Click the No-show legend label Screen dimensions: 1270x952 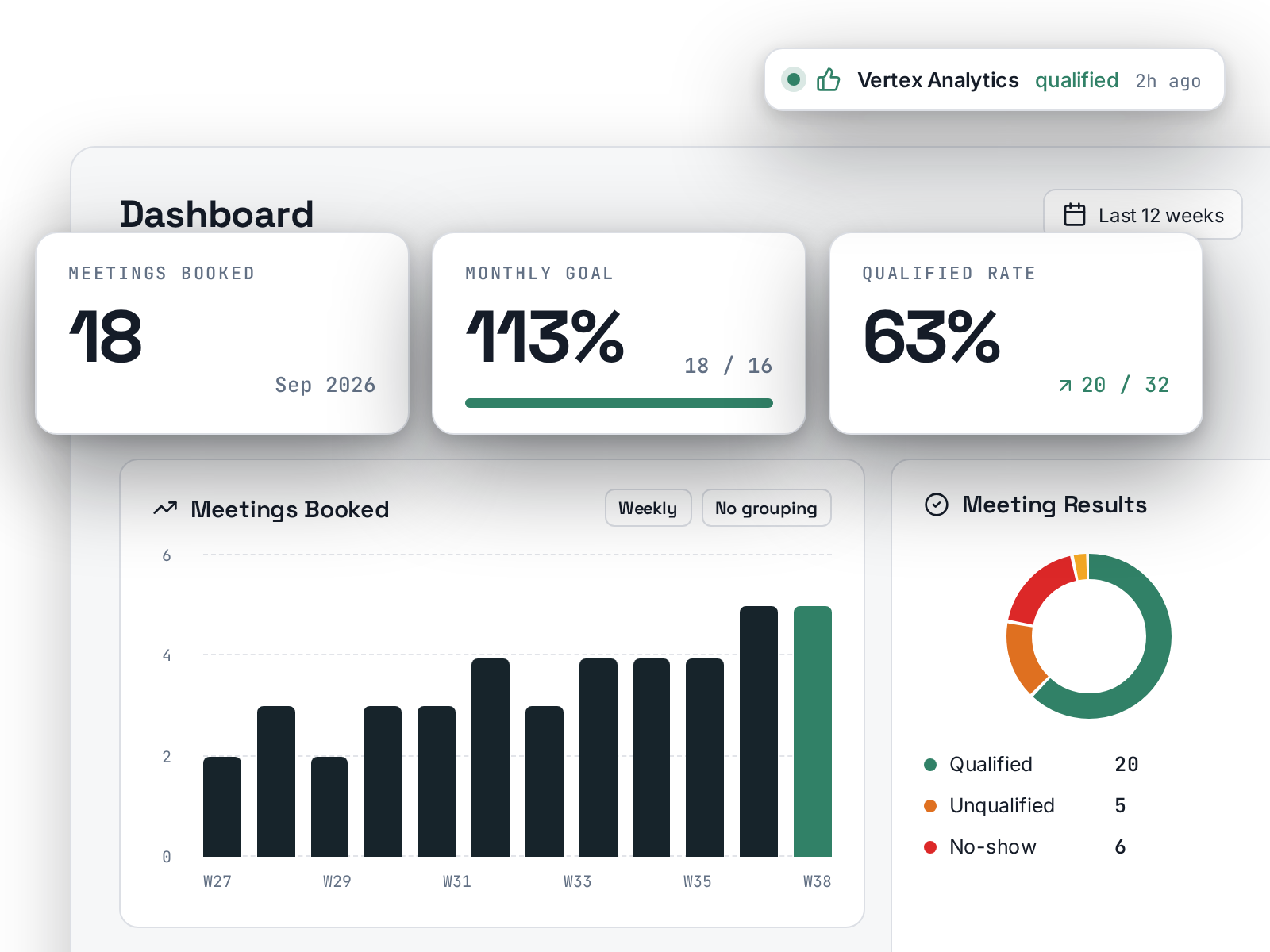click(993, 846)
